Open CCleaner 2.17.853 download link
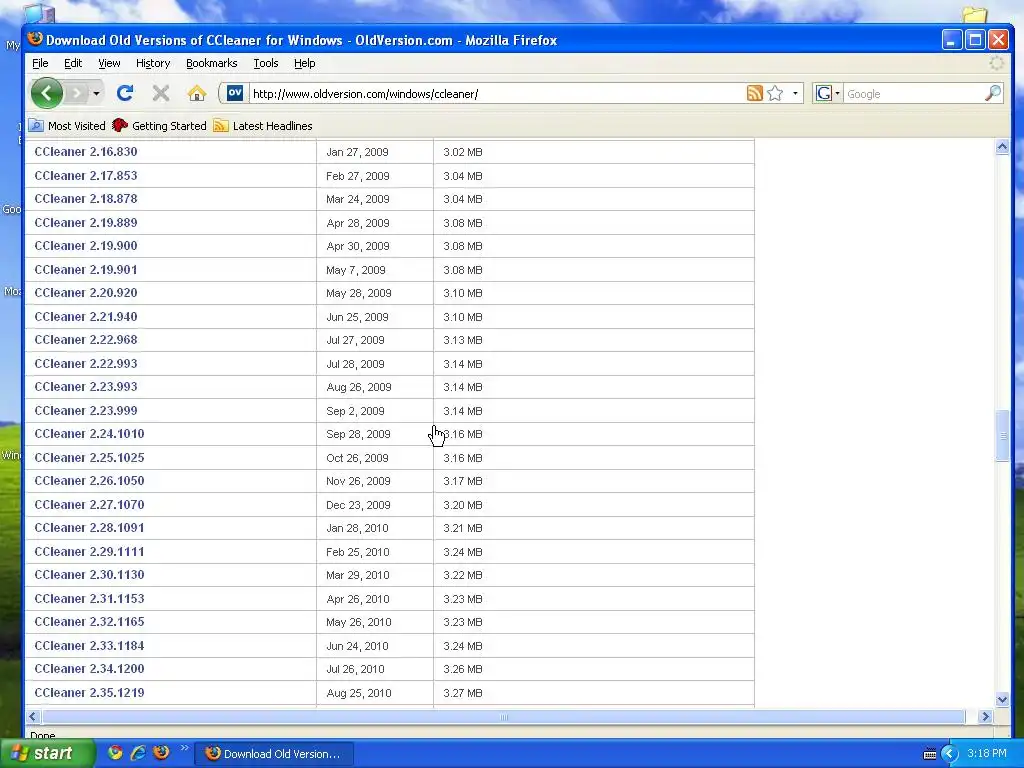The width and height of the screenshot is (1024, 768). [x=86, y=176]
